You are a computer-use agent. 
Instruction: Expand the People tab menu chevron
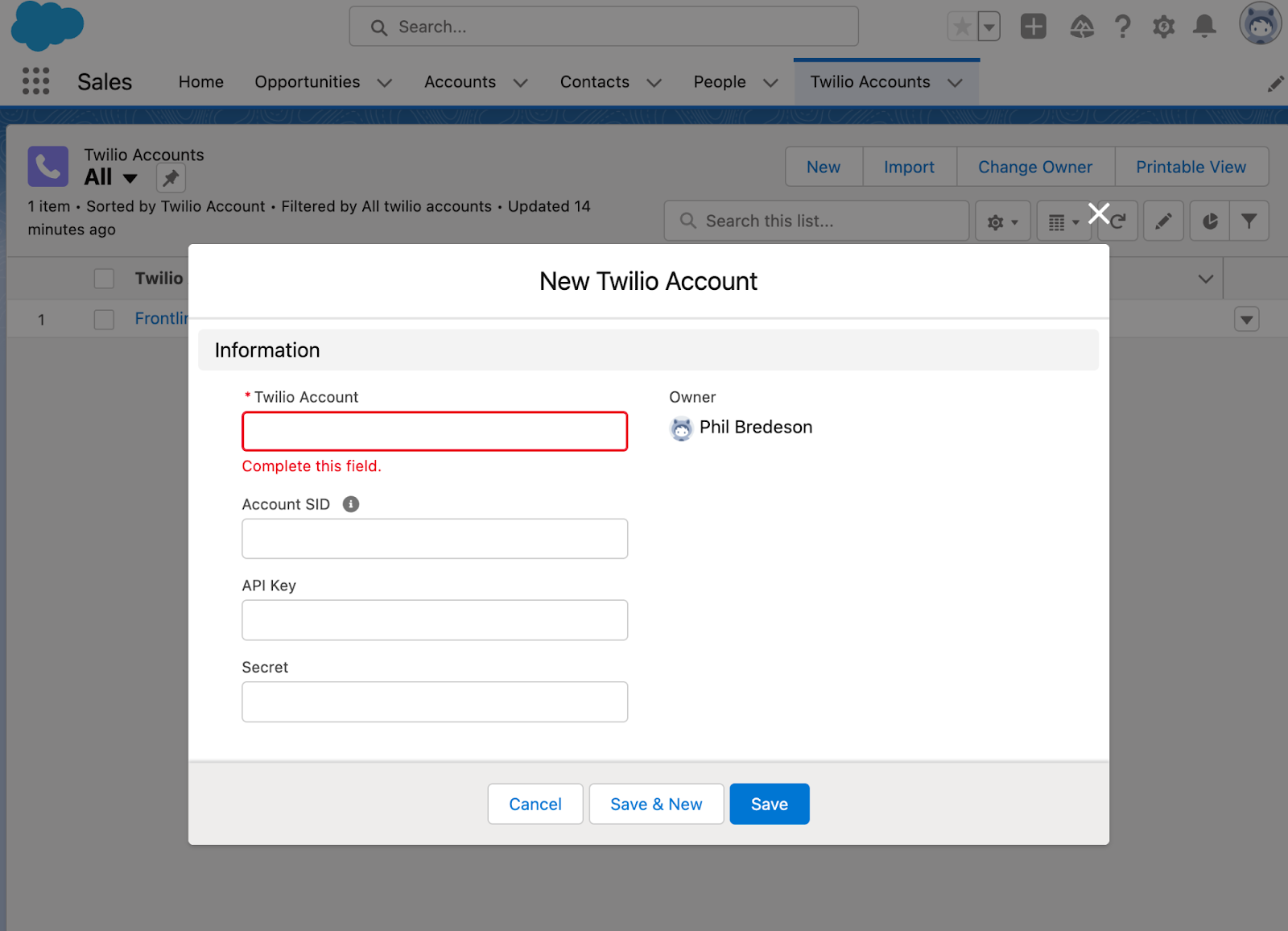[x=770, y=83]
